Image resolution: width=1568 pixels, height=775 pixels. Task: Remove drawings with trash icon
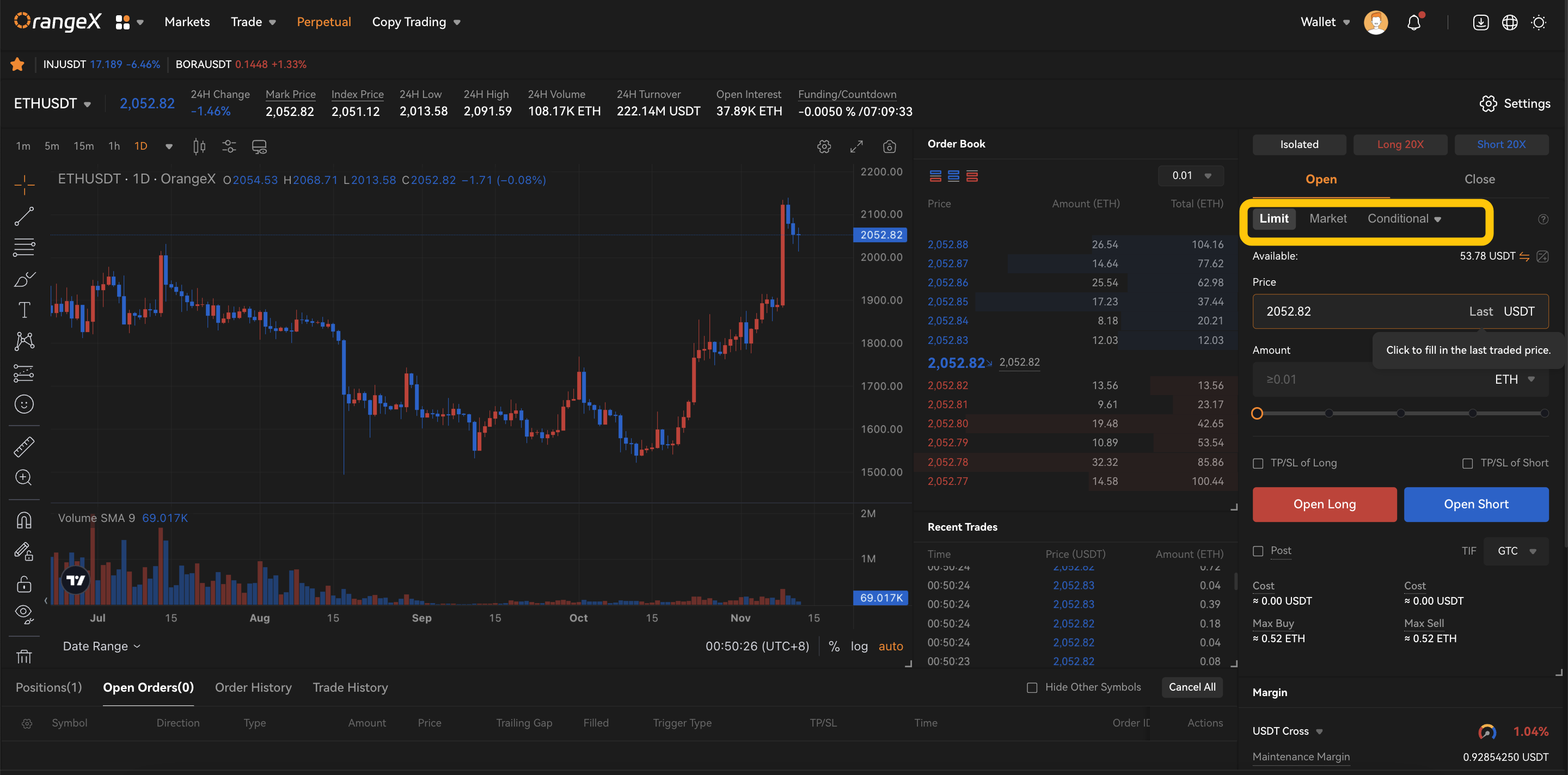tap(24, 657)
